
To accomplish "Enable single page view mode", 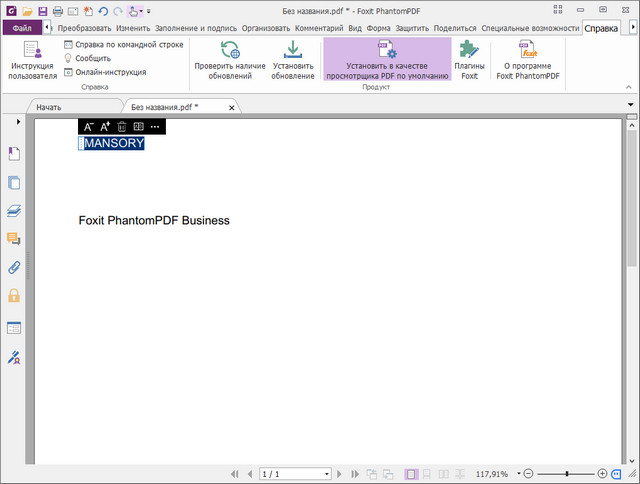I will coord(411,473).
